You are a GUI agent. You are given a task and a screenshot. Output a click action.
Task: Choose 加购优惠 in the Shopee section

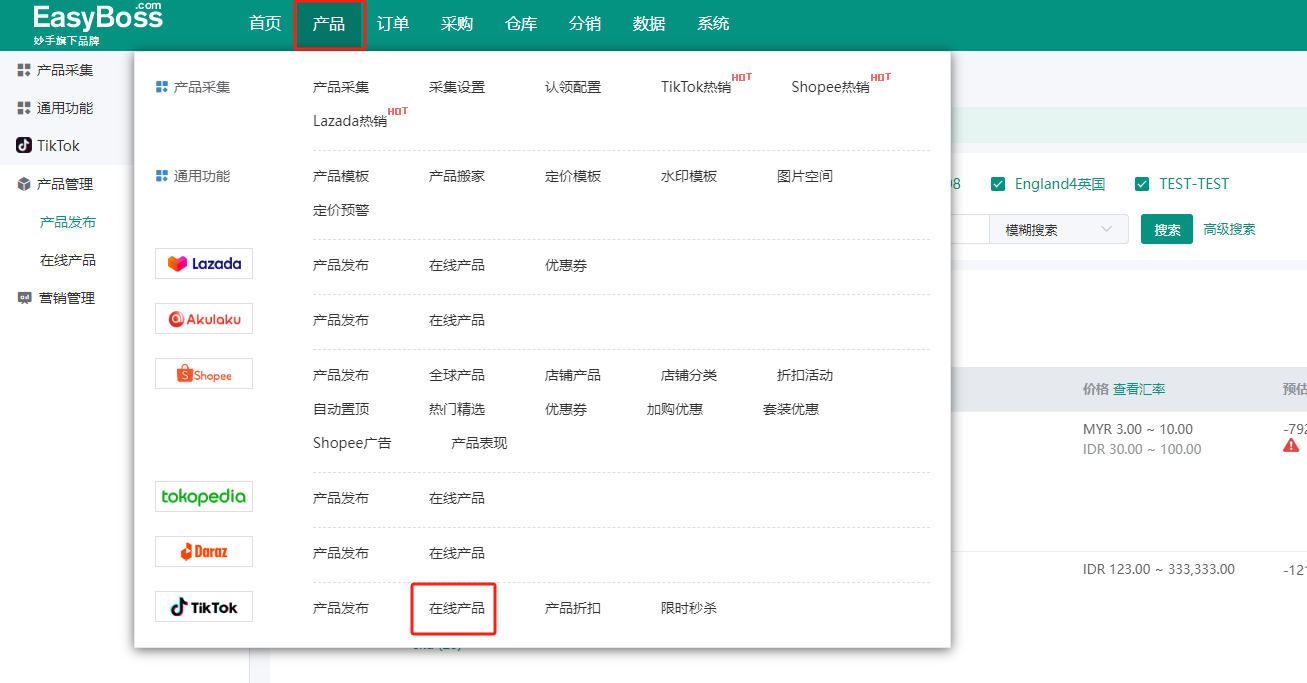[675, 409]
